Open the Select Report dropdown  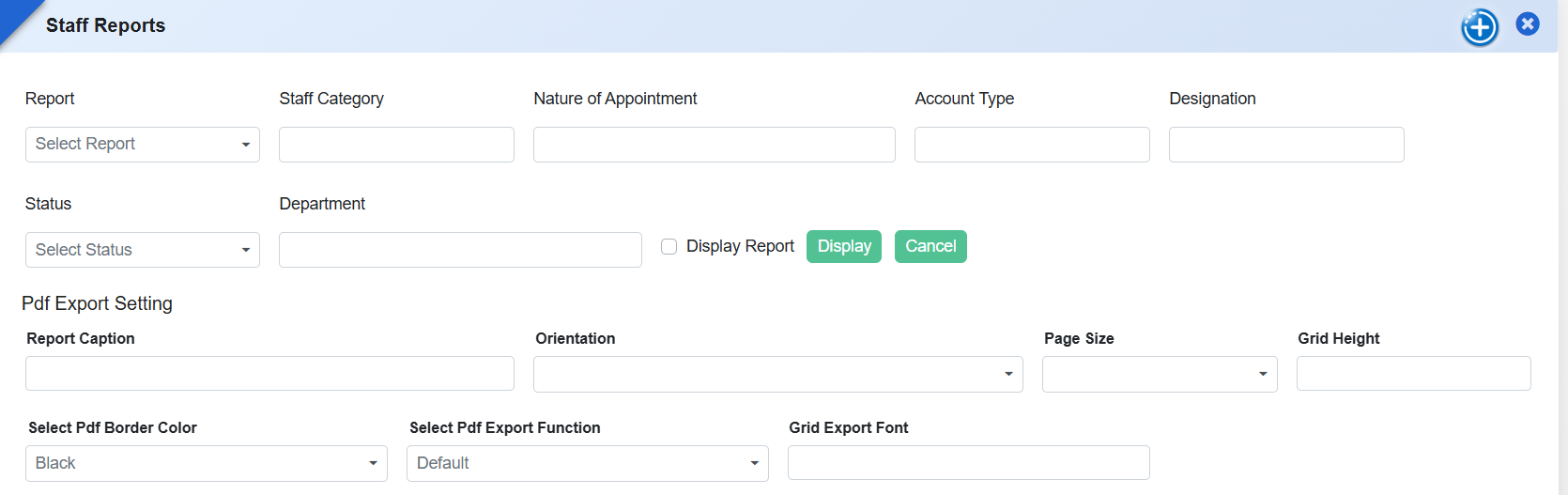(x=143, y=145)
